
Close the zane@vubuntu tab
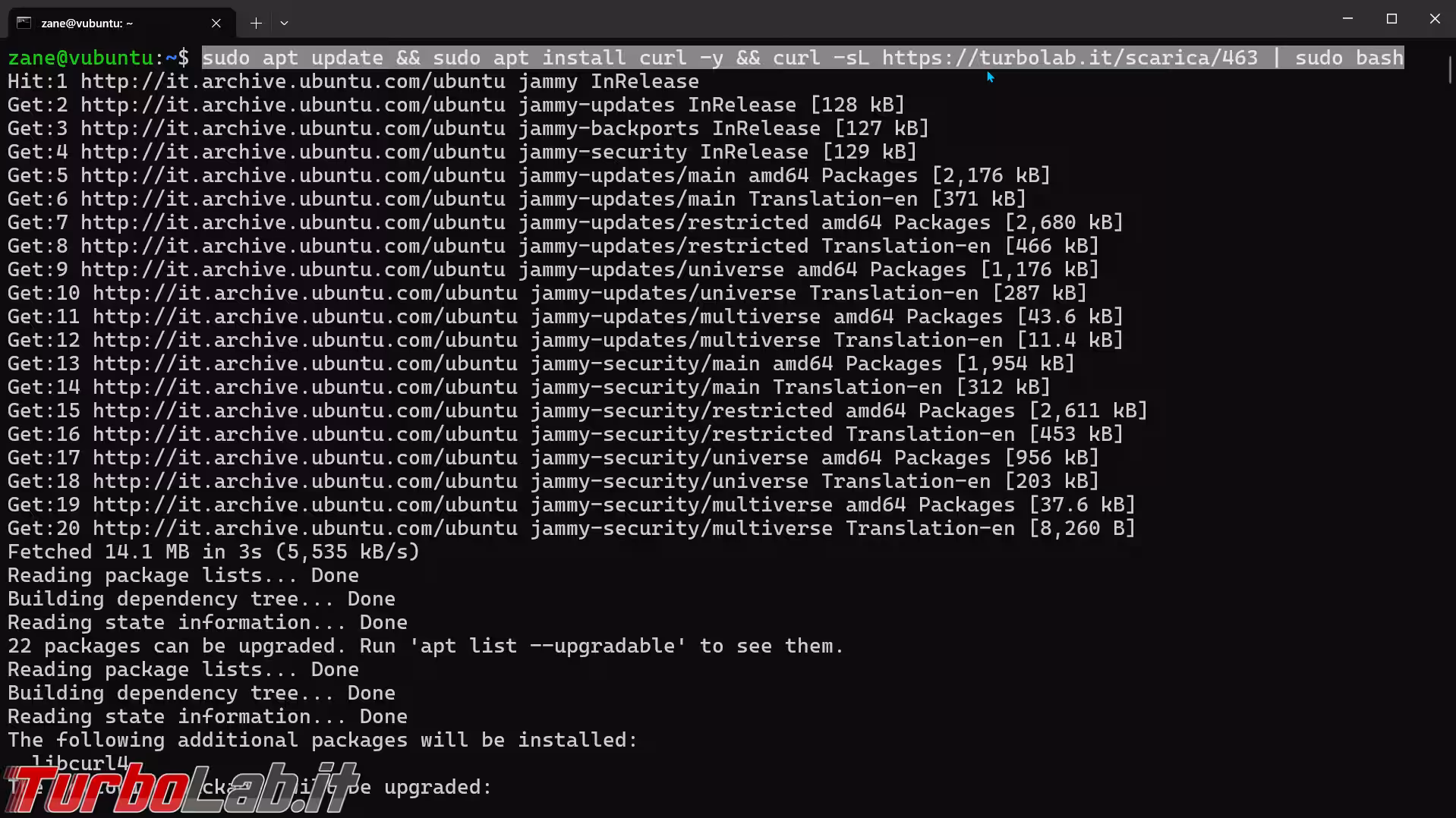pos(216,23)
